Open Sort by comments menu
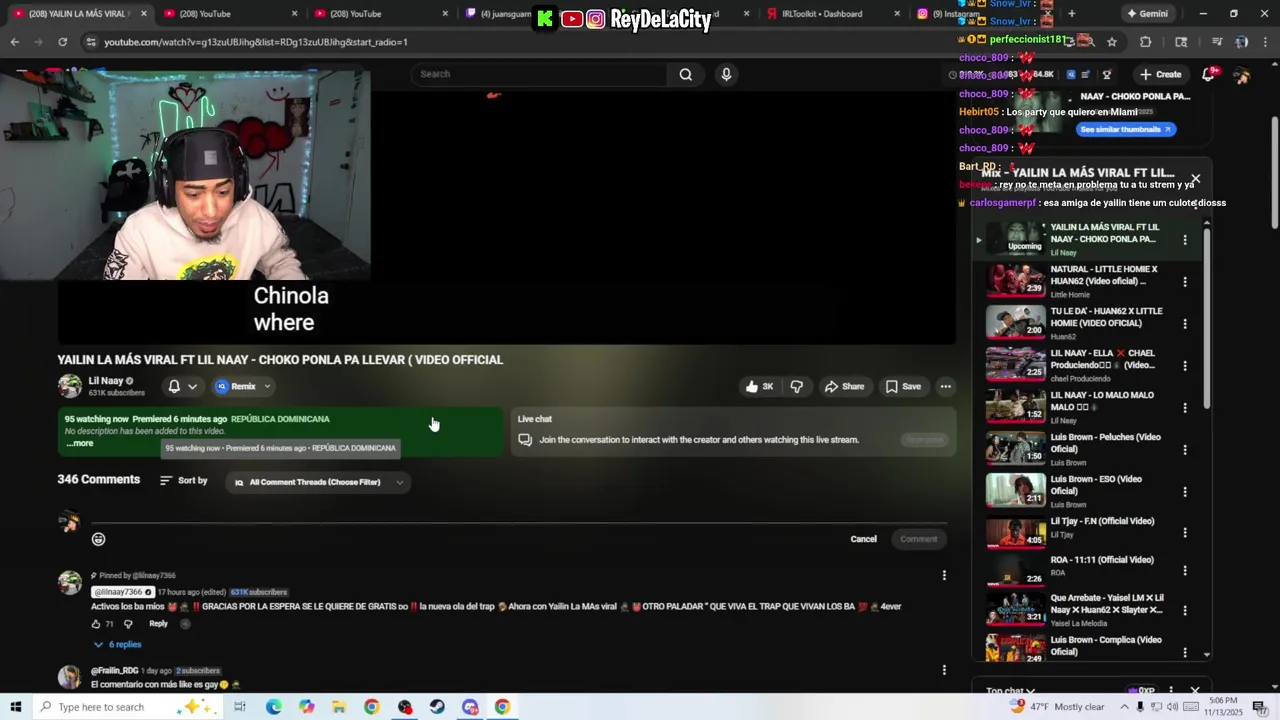This screenshot has height=720, width=1280. coord(184,481)
